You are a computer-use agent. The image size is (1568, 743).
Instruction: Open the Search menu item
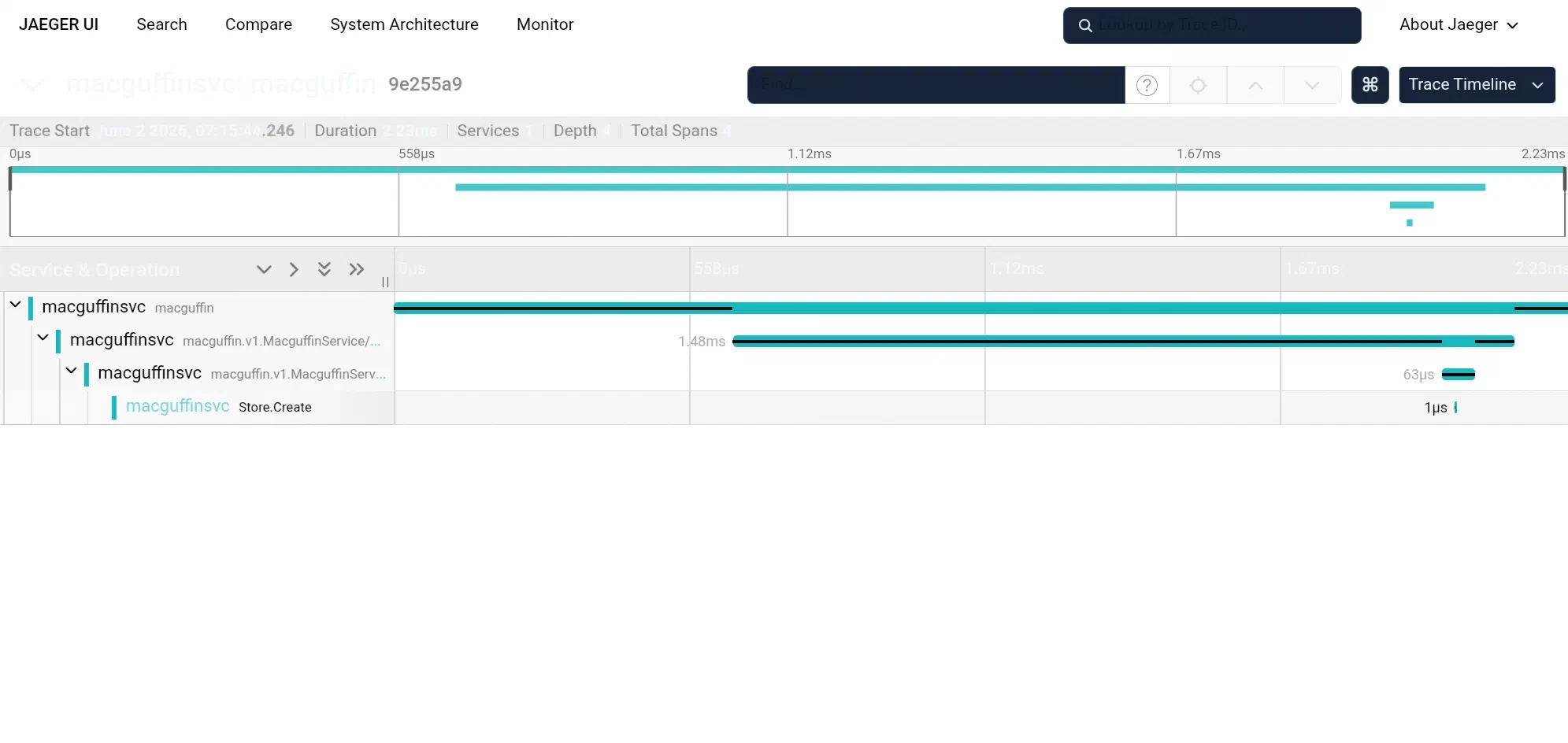161,24
